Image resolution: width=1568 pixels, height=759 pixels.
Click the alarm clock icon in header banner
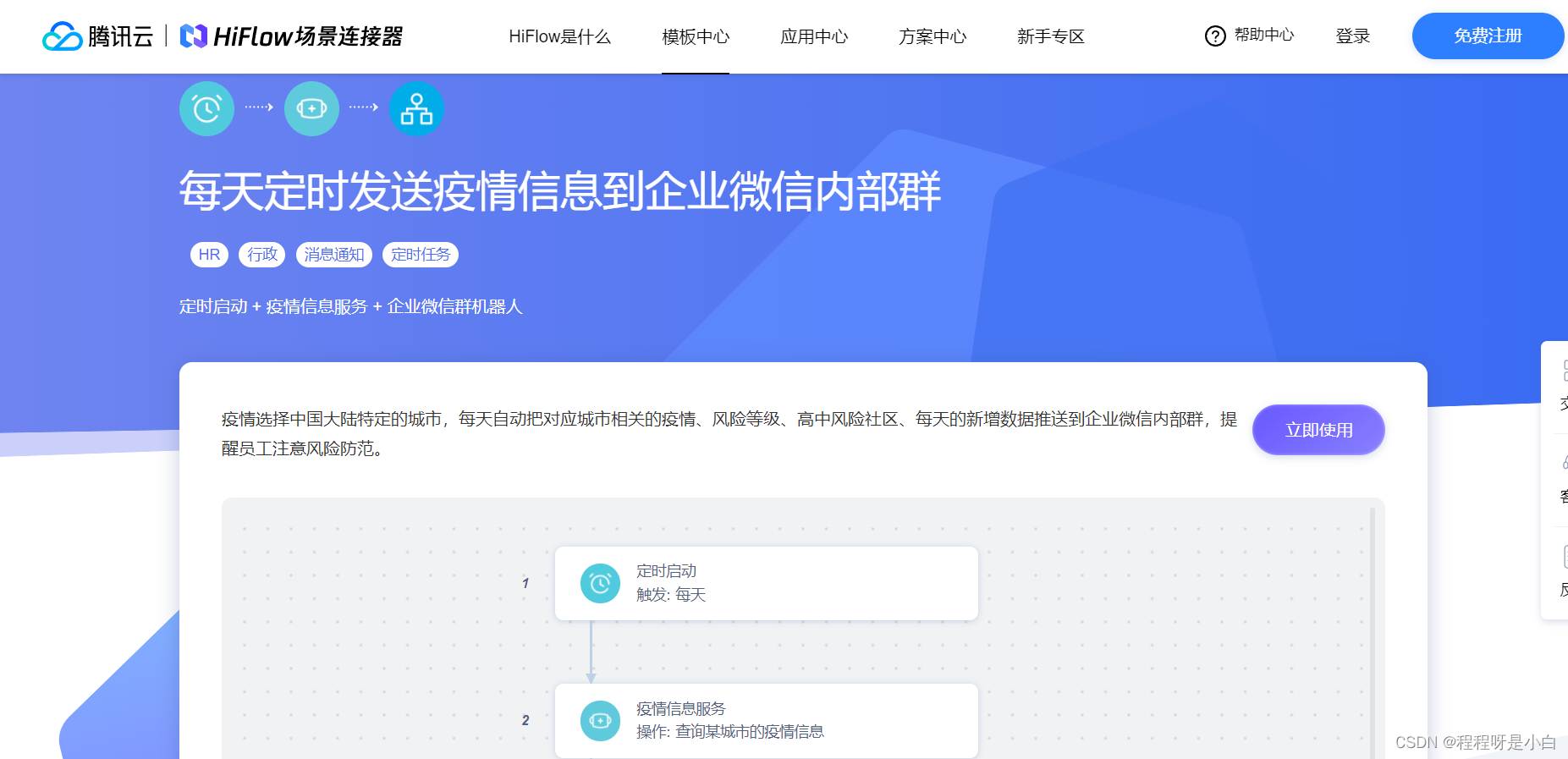(x=206, y=108)
